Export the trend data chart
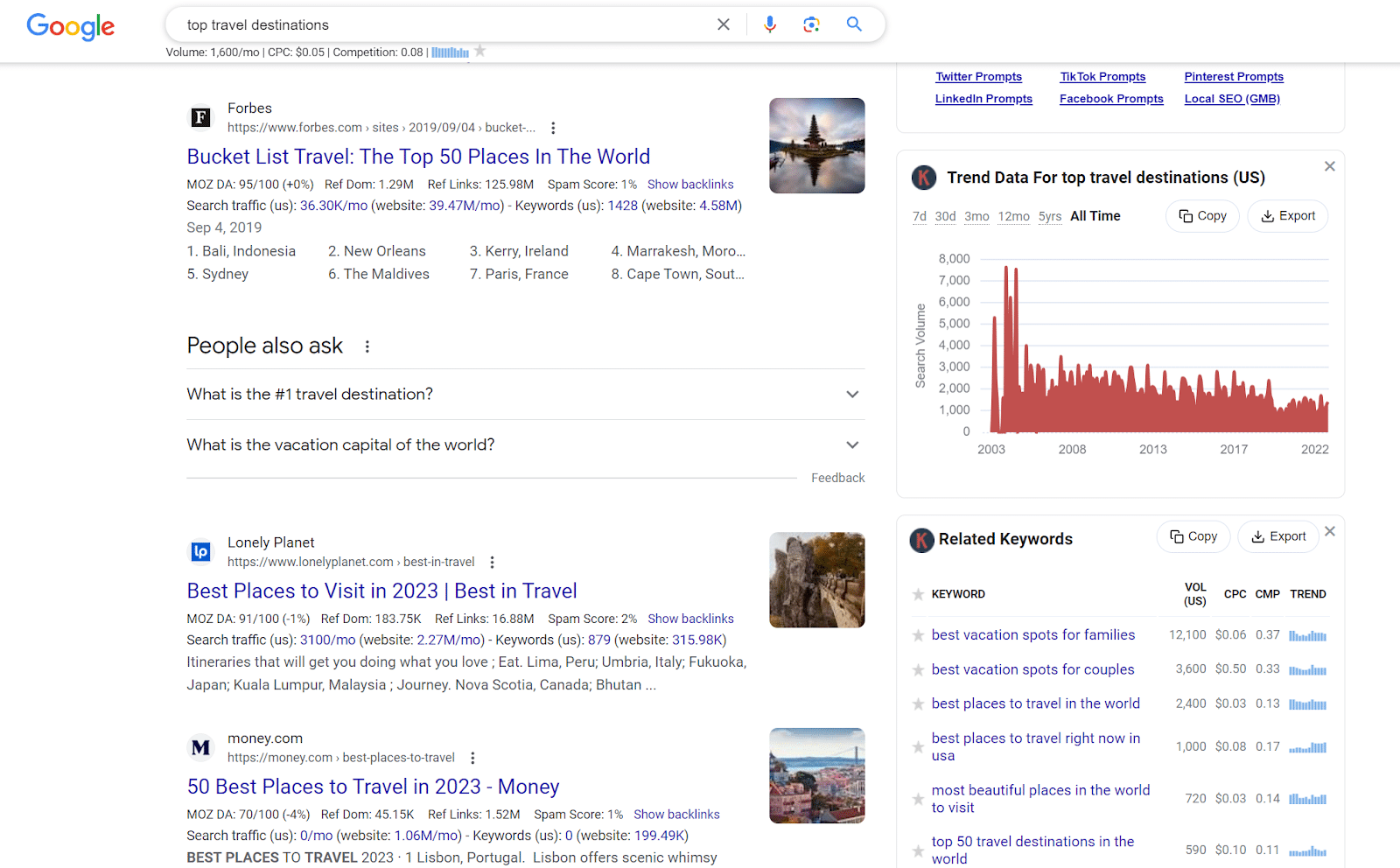This screenshot has width=1400, height=868. [1287, 216]
